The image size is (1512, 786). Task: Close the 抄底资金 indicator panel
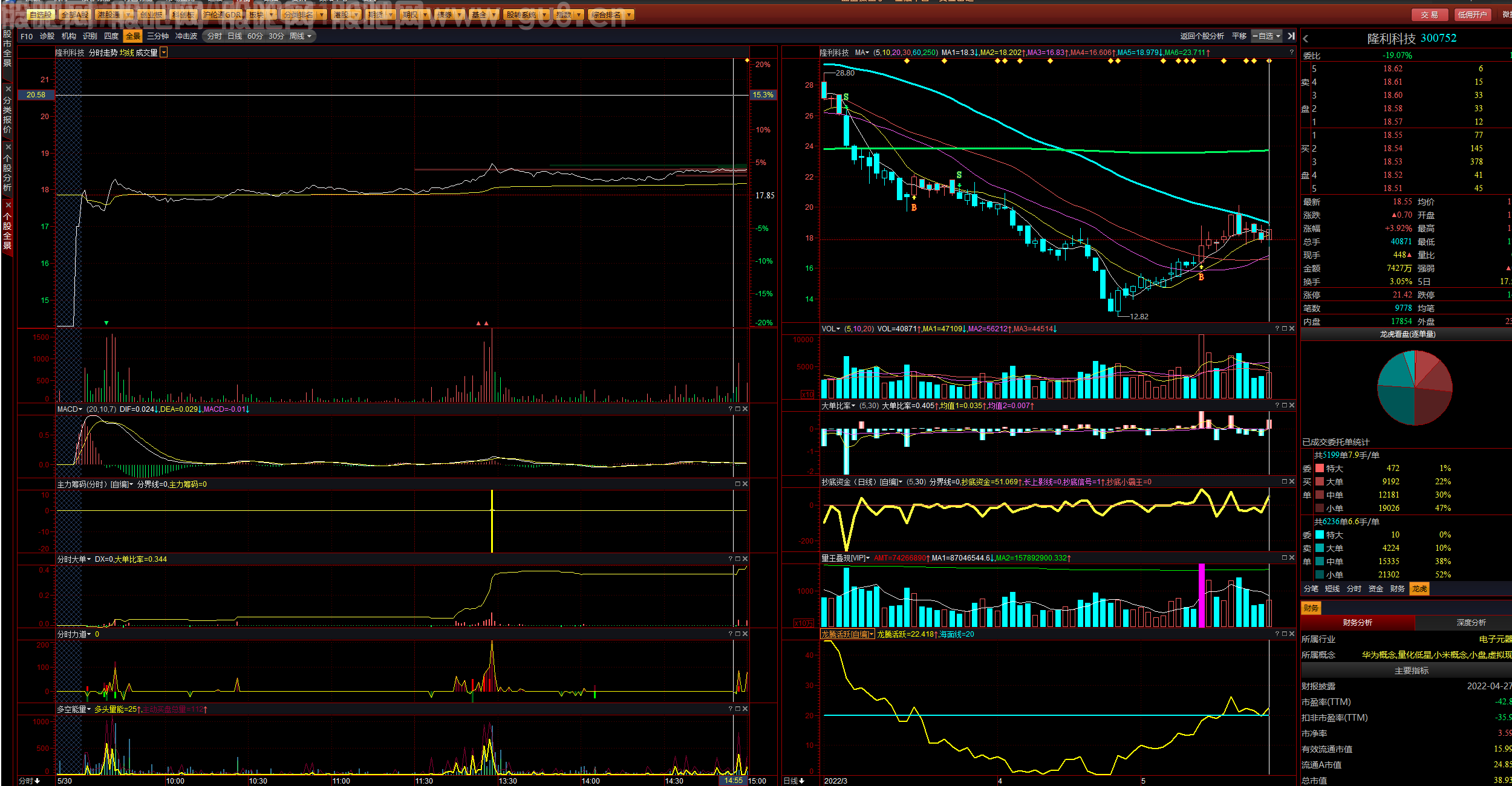point(1292,481)
